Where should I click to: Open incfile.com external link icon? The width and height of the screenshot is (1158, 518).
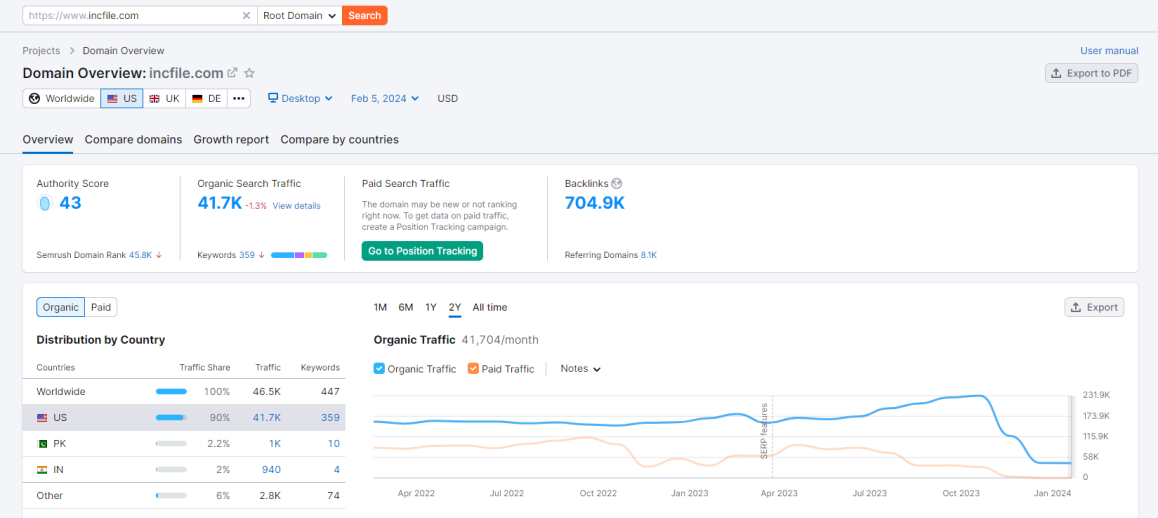pyautogui.click(x=233, y=73)
